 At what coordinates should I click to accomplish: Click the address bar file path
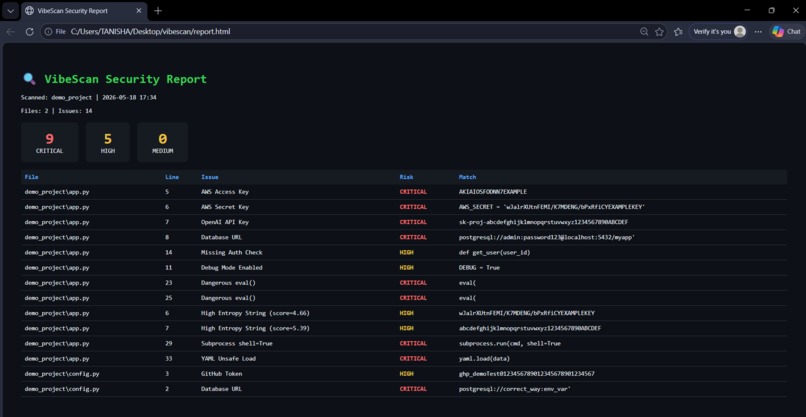tap(151, 31)
